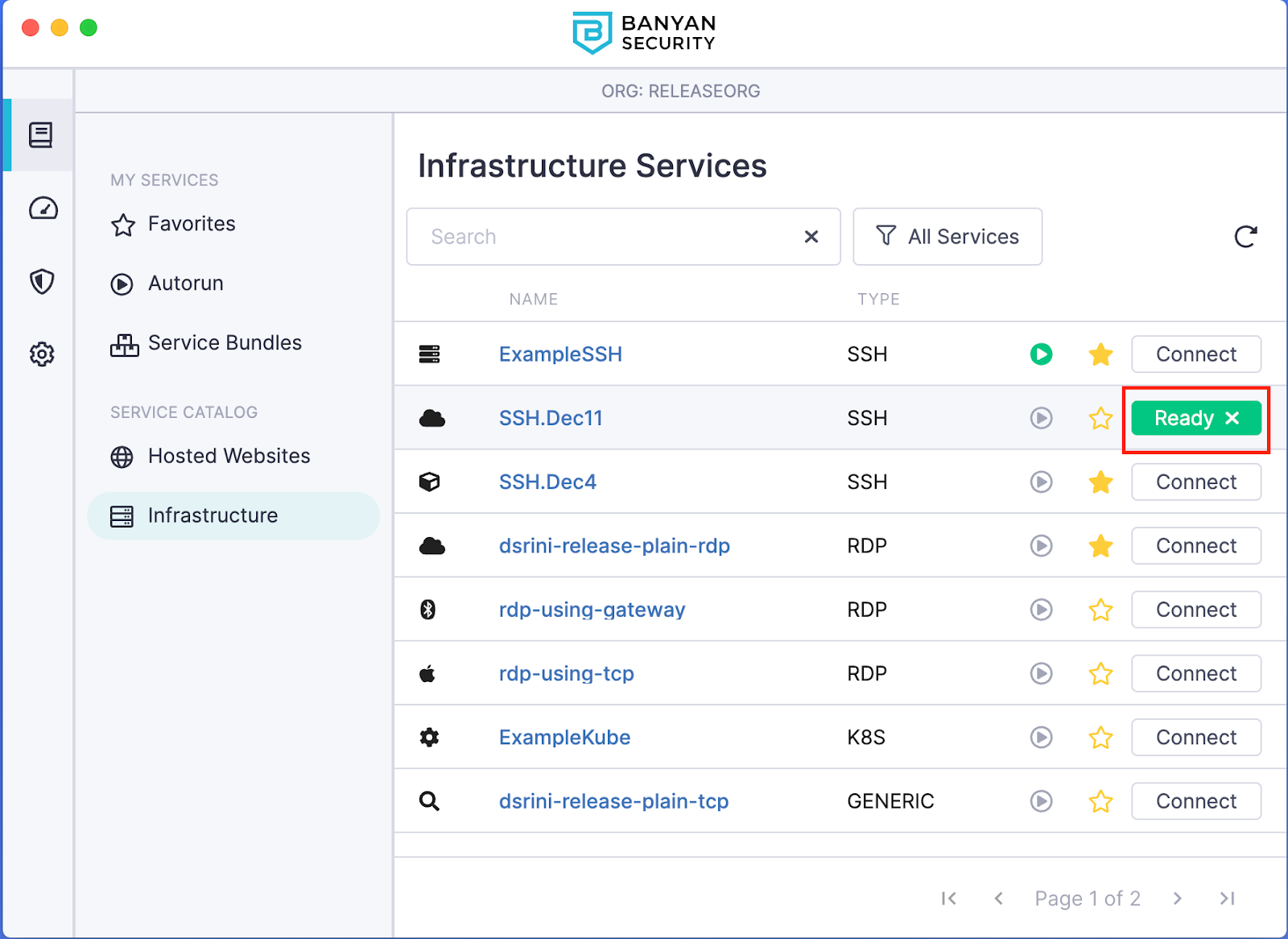
Task: Unfavorite the ExampleSSH service star
Action: tap(1100, 354)
